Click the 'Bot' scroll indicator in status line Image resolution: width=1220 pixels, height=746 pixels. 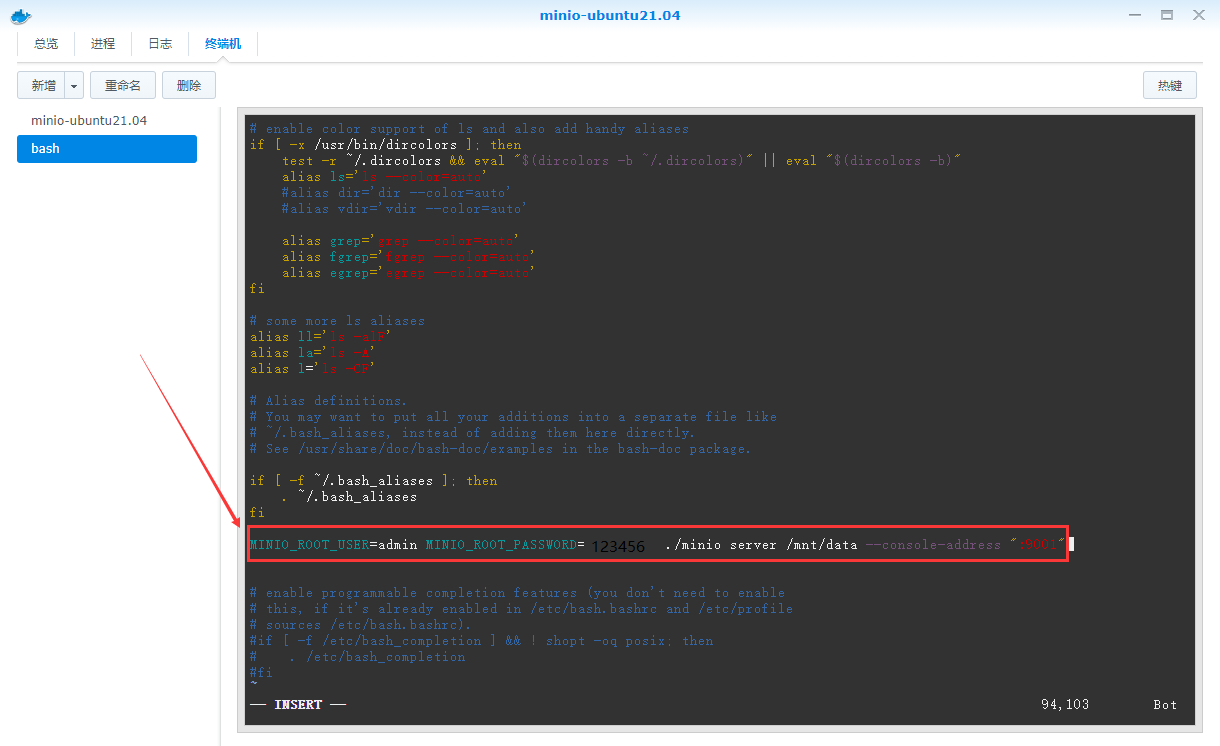click(x=1165, y=705)
